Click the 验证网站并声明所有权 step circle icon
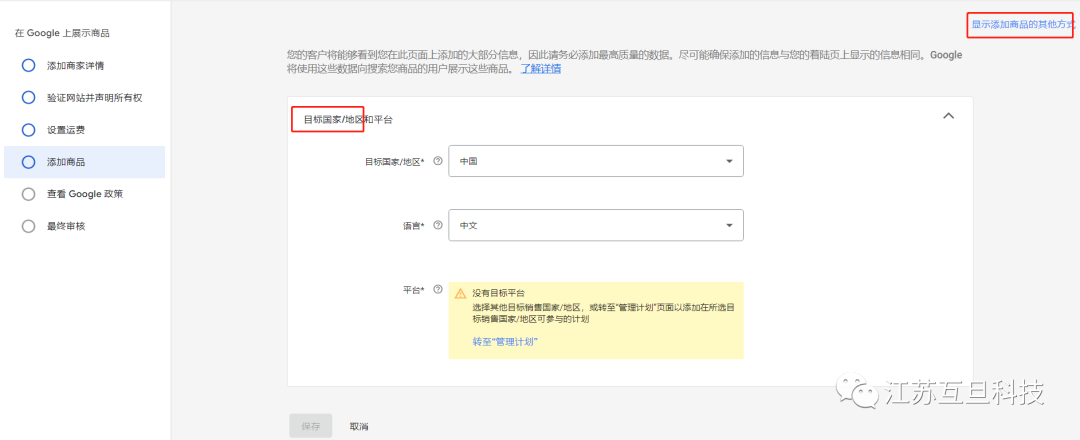 (28, 98)
